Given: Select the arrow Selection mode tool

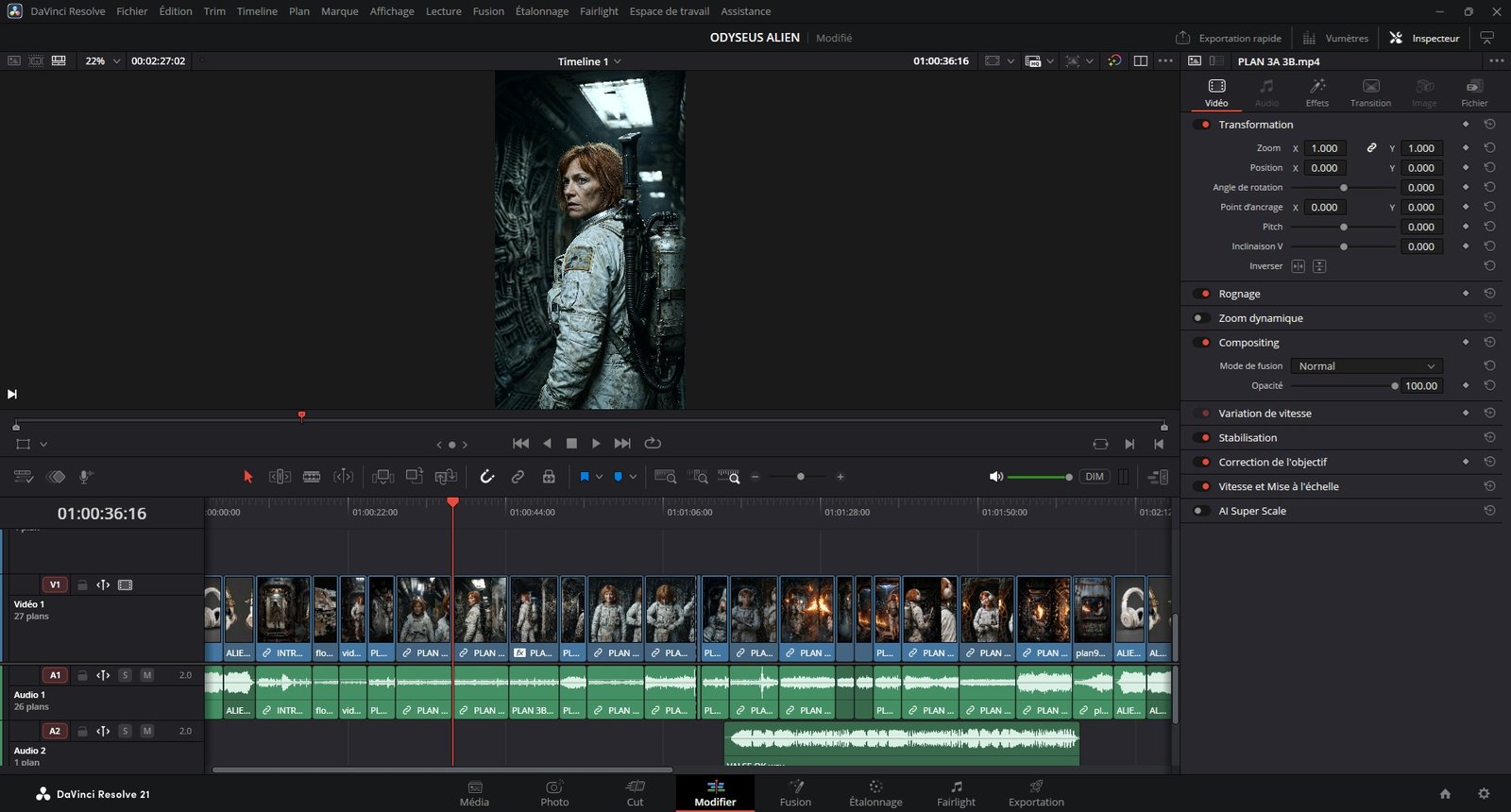Looking at the screenshot, I should [x=248, y=477].
